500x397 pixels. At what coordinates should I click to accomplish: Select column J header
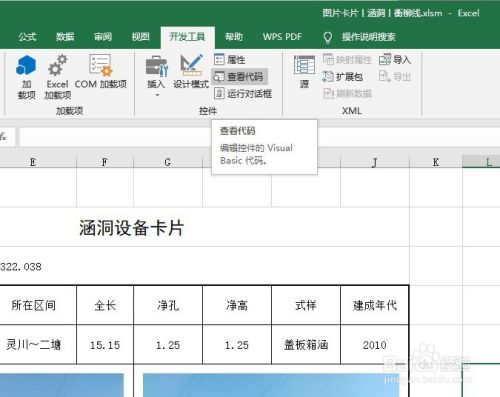[375, 162]
